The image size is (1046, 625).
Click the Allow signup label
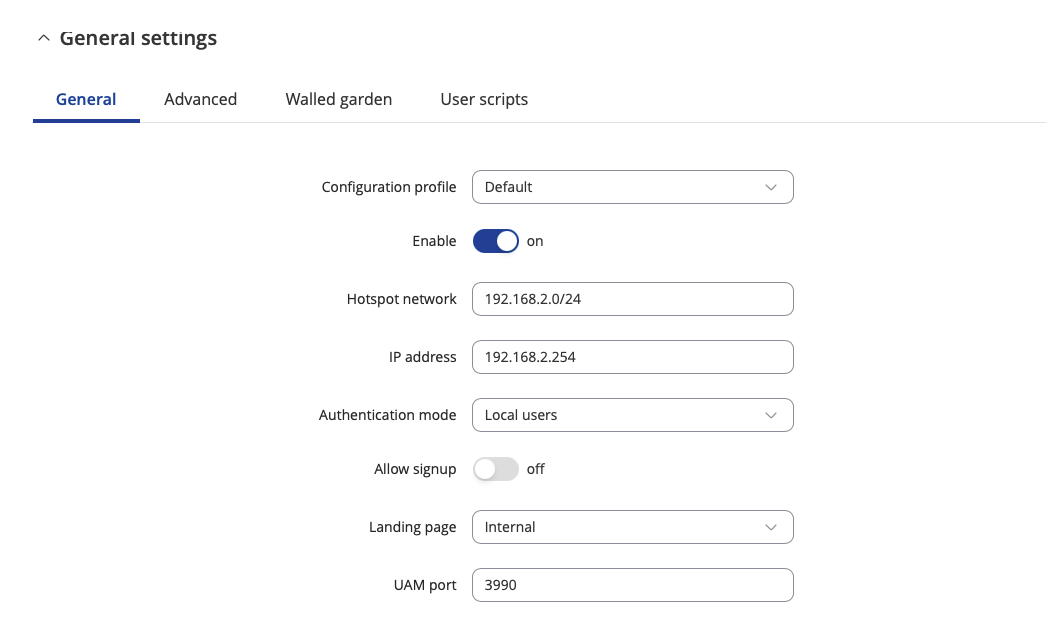click(415, 470)
